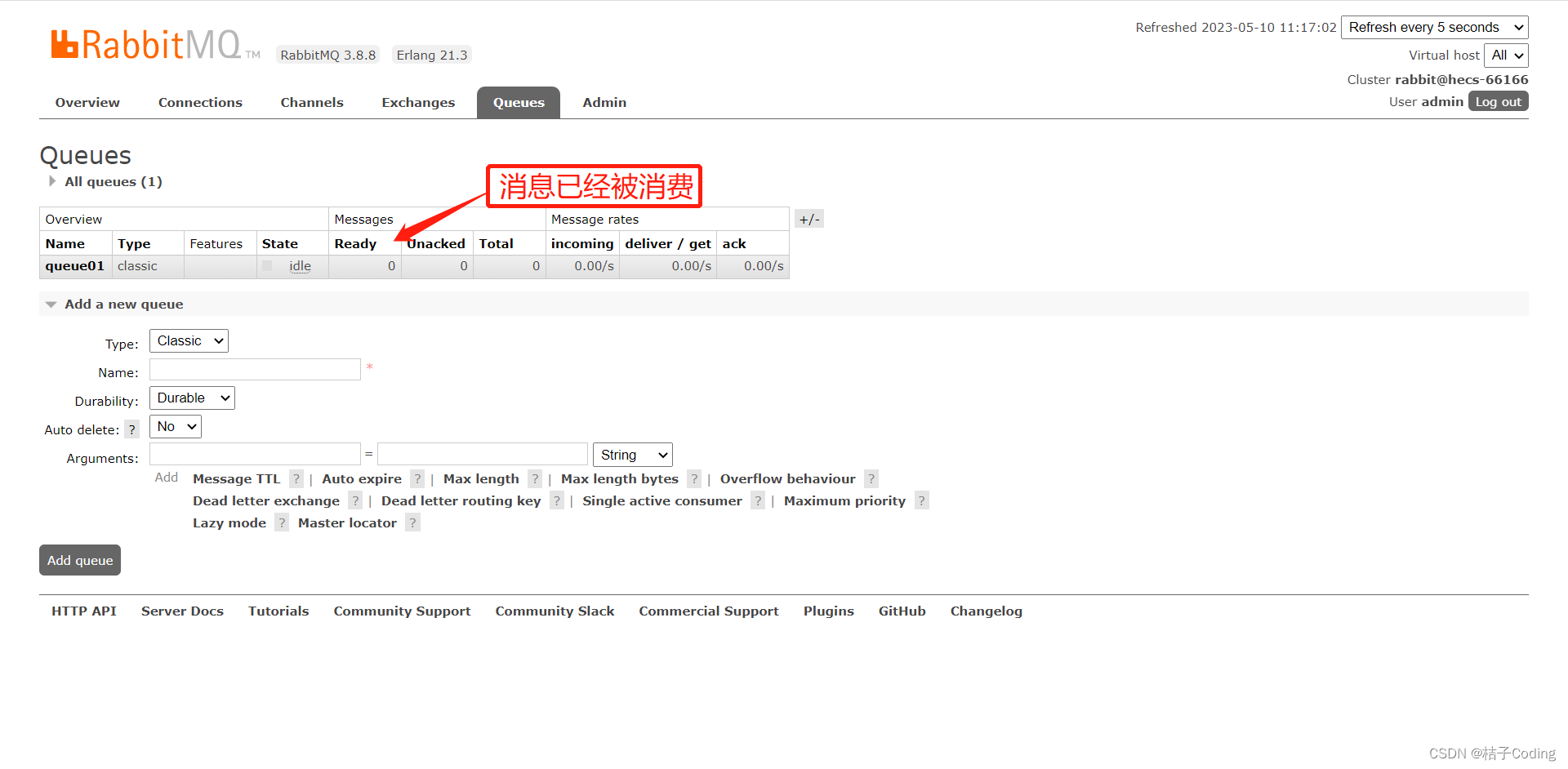Screen dimensions: 1568x769
Task: Open help for Max length bytes
Action: (x=694, y=479)
